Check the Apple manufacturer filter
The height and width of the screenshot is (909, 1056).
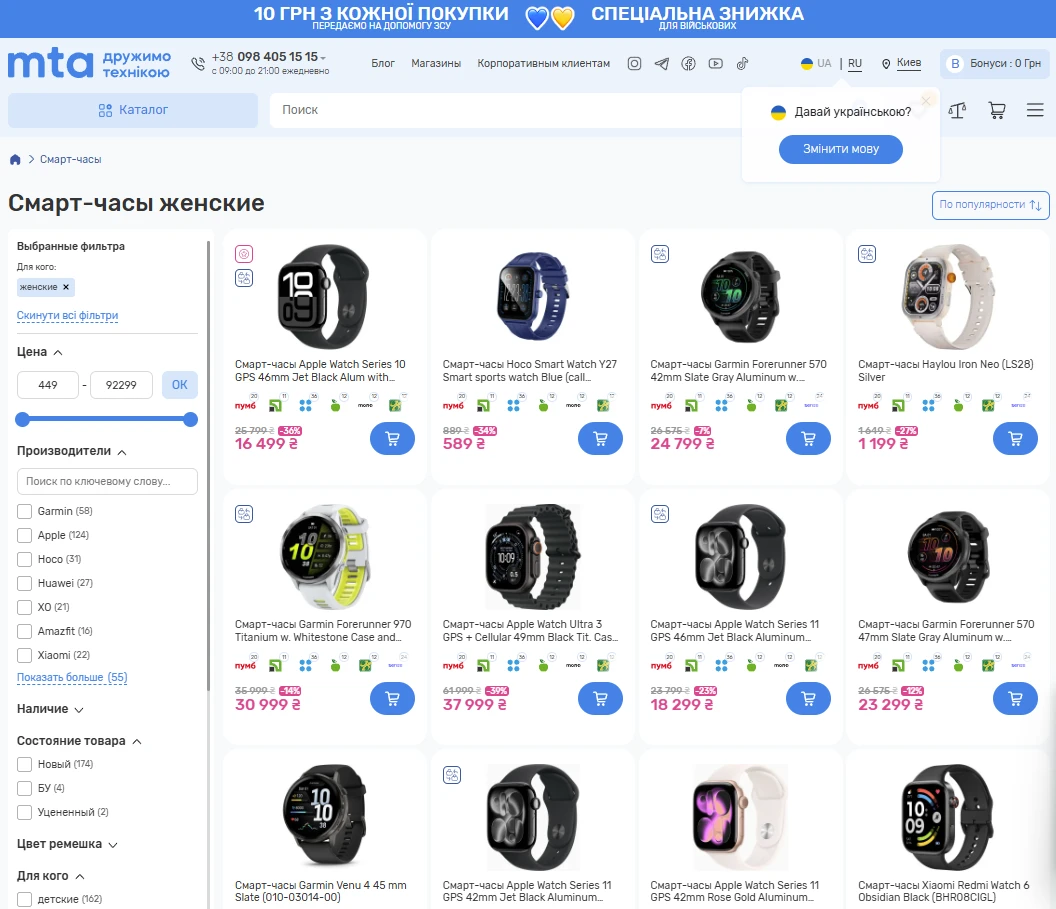coord(24,535)
